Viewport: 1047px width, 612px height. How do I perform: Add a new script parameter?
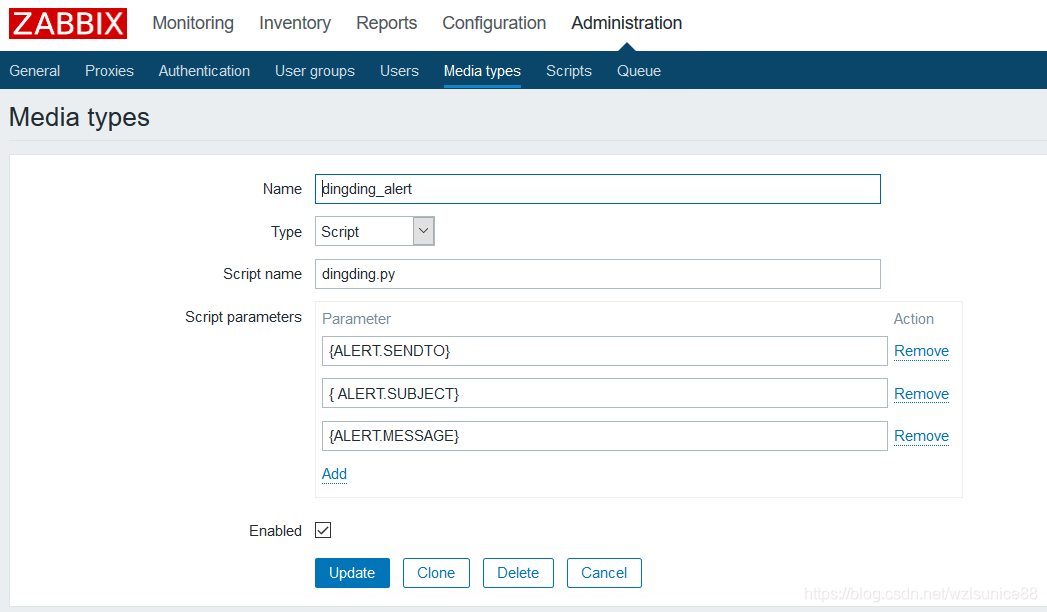[335, 474]
